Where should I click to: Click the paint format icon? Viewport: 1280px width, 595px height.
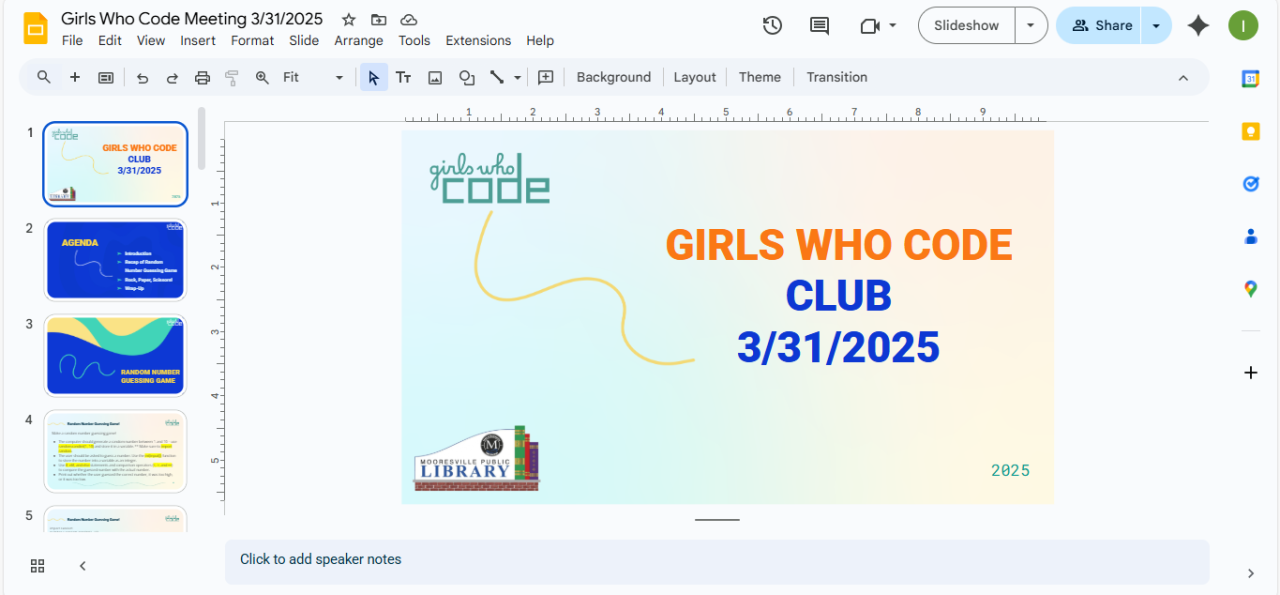pos(232,77)
